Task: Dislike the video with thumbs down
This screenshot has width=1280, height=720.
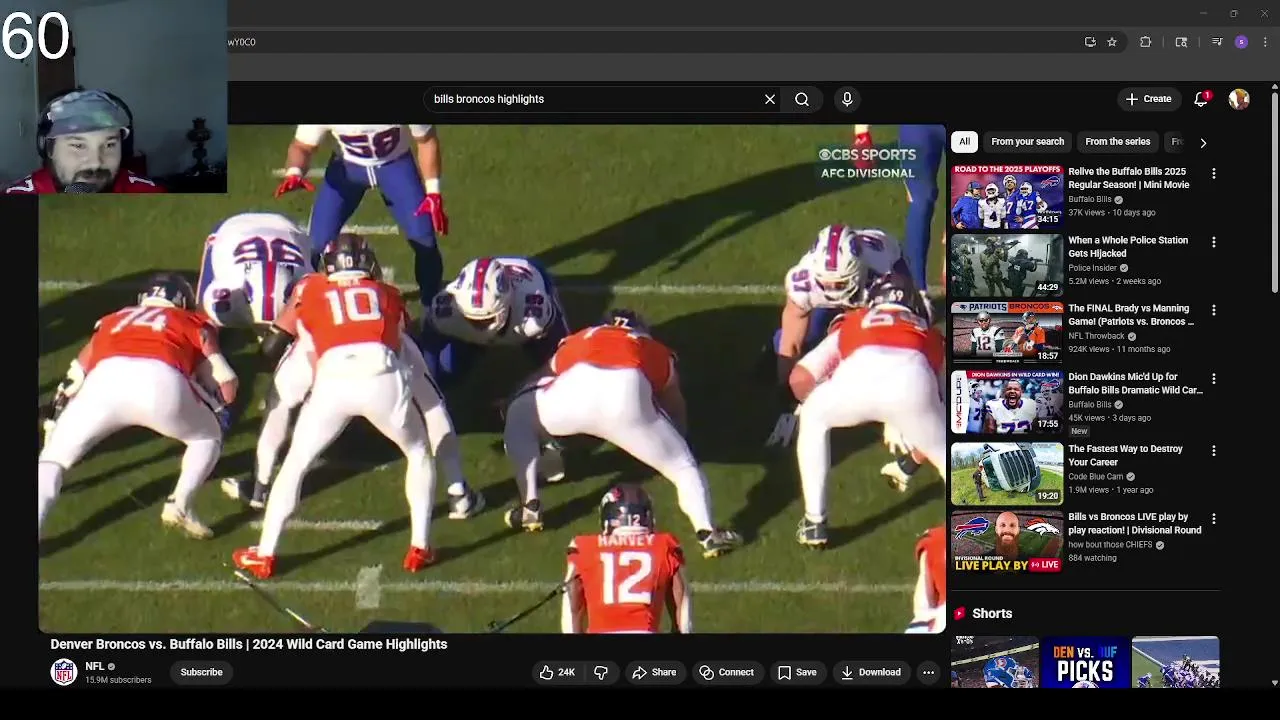Action: [x=601, y=672]
